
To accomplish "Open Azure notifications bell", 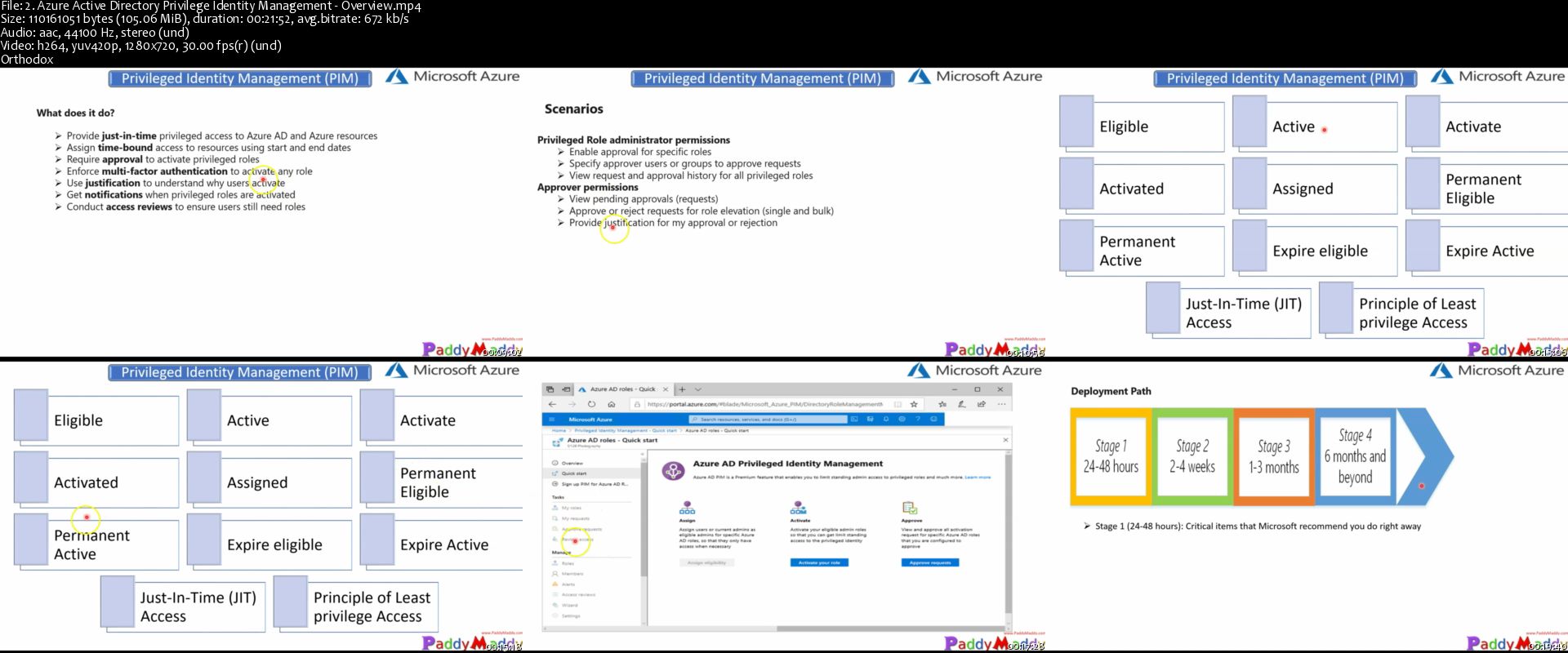I will click(886, 420).
